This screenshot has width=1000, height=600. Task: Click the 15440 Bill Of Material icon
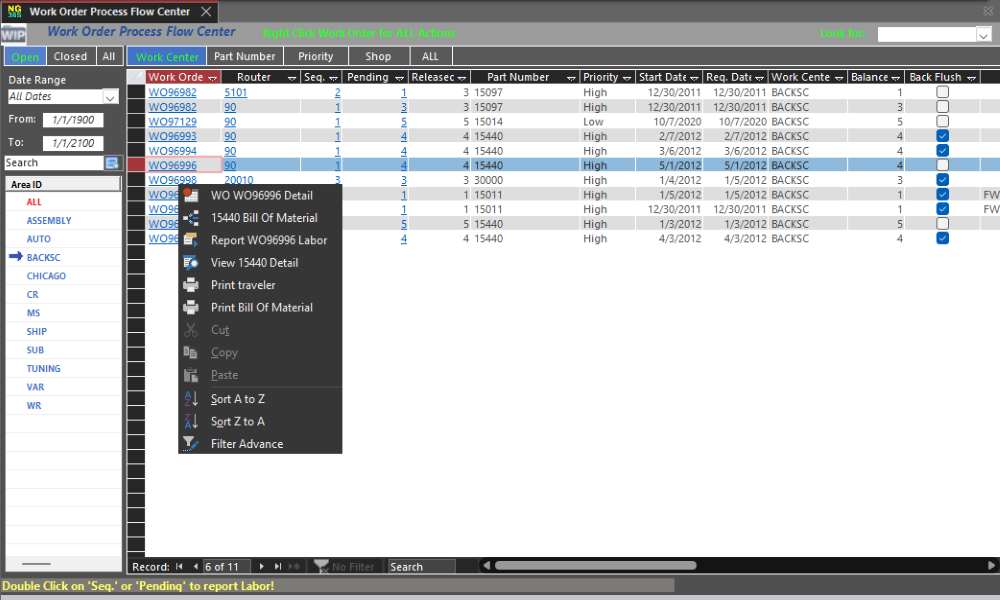tap(191, 217)
